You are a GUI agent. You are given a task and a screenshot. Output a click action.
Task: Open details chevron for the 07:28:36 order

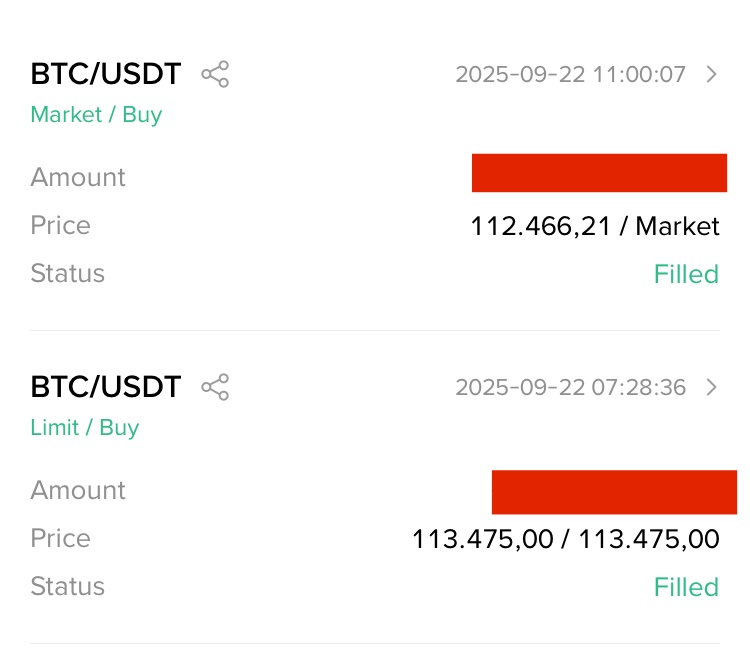click(712, 387)
